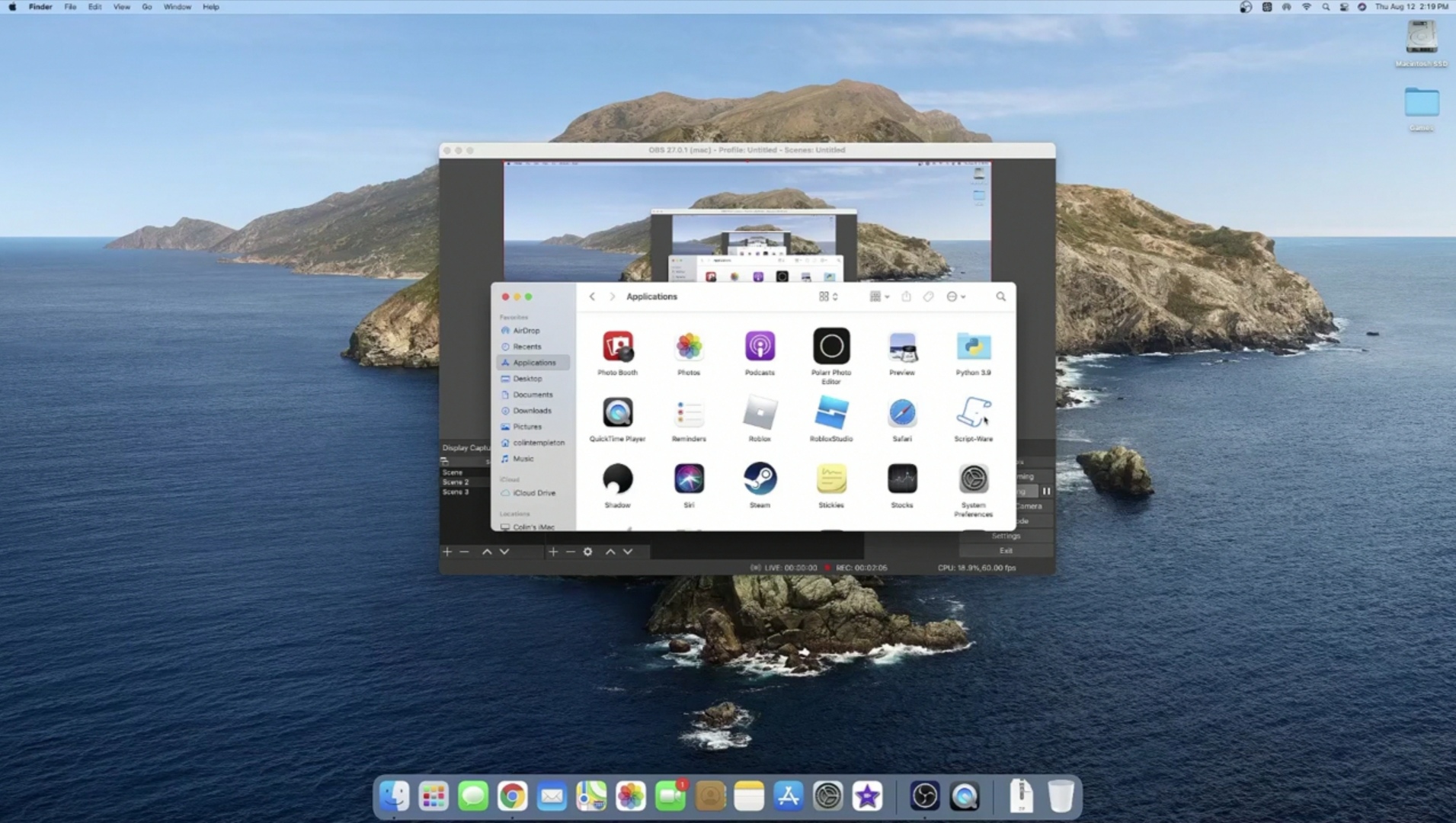This screenshot has width=1456, height=823.
Task: Remove selected source in OBS
Action: click(x=571, y=552)
